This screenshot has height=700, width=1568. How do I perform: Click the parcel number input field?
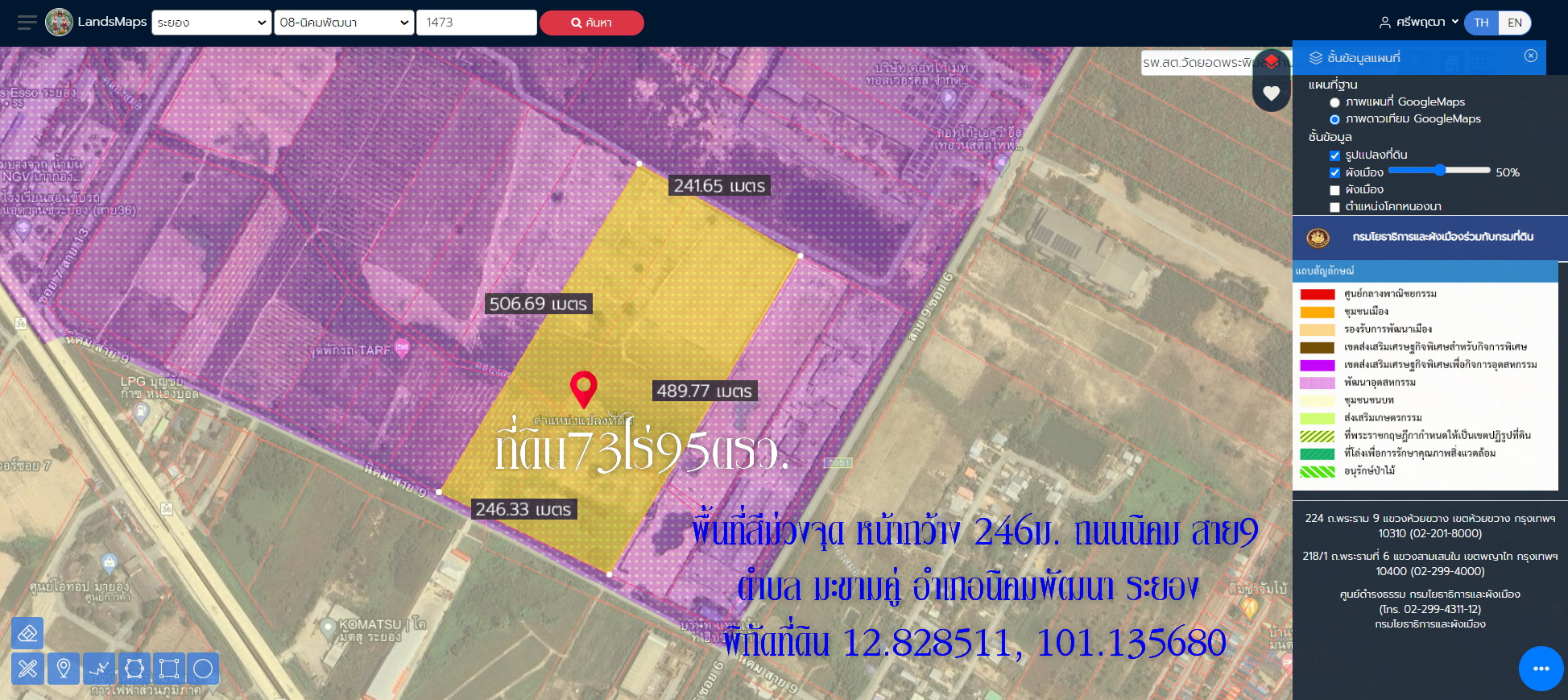tap(477, 23)
